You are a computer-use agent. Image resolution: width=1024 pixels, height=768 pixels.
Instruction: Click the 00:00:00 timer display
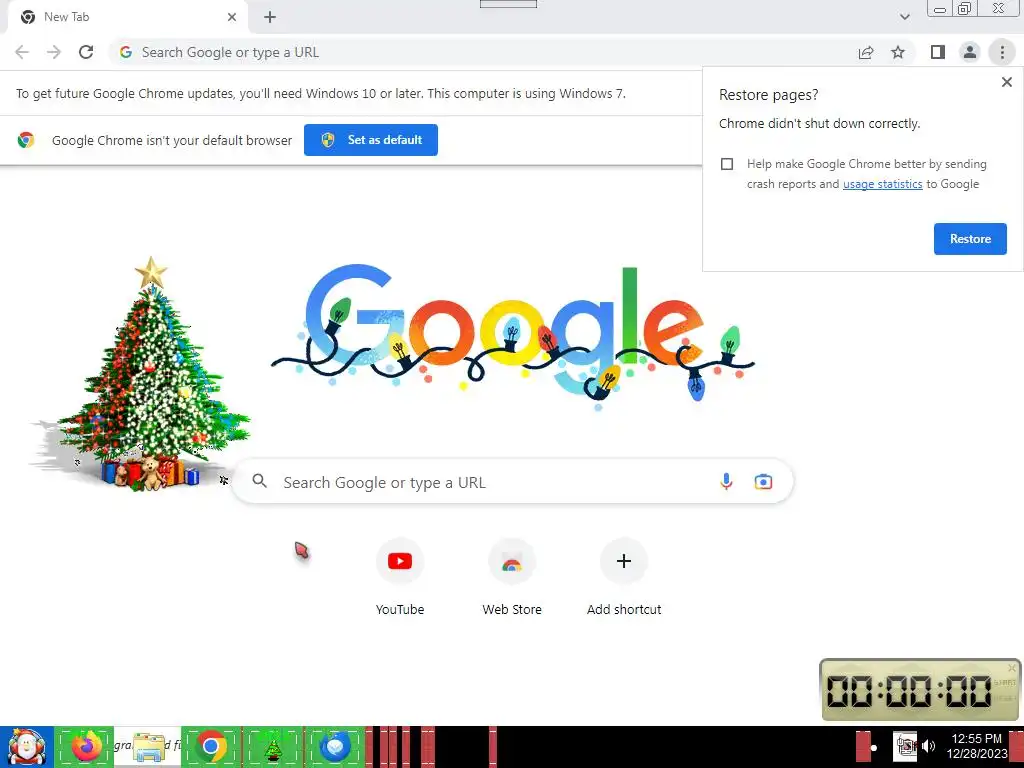[x=910, y=691]
